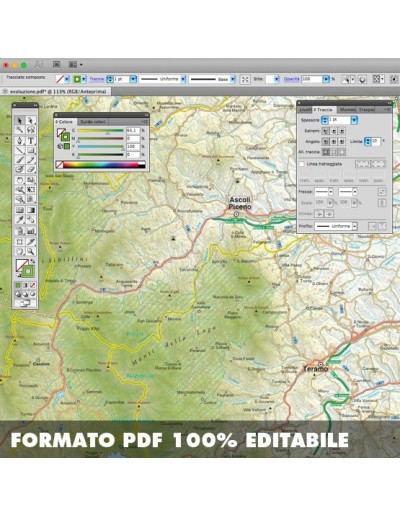Select the Rotate tool

pos(20,180)
